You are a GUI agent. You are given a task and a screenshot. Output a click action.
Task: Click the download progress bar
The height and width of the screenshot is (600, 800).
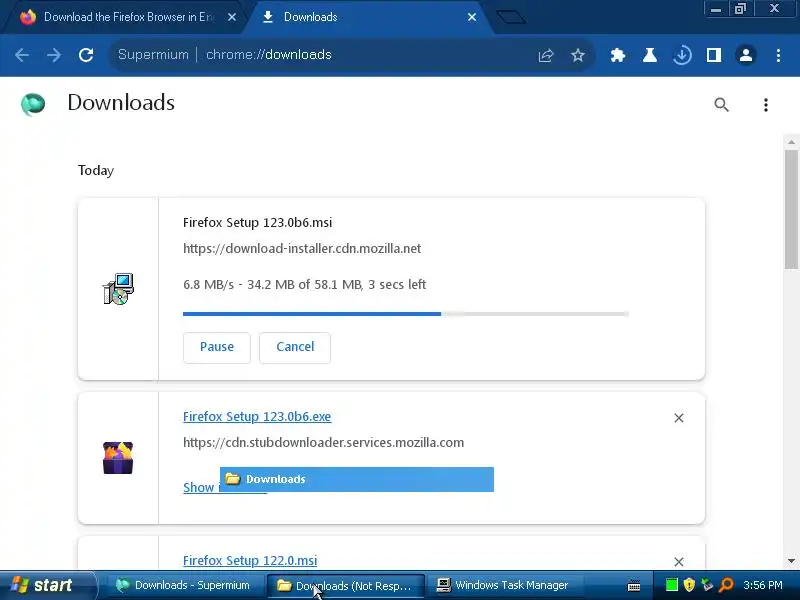406,314
